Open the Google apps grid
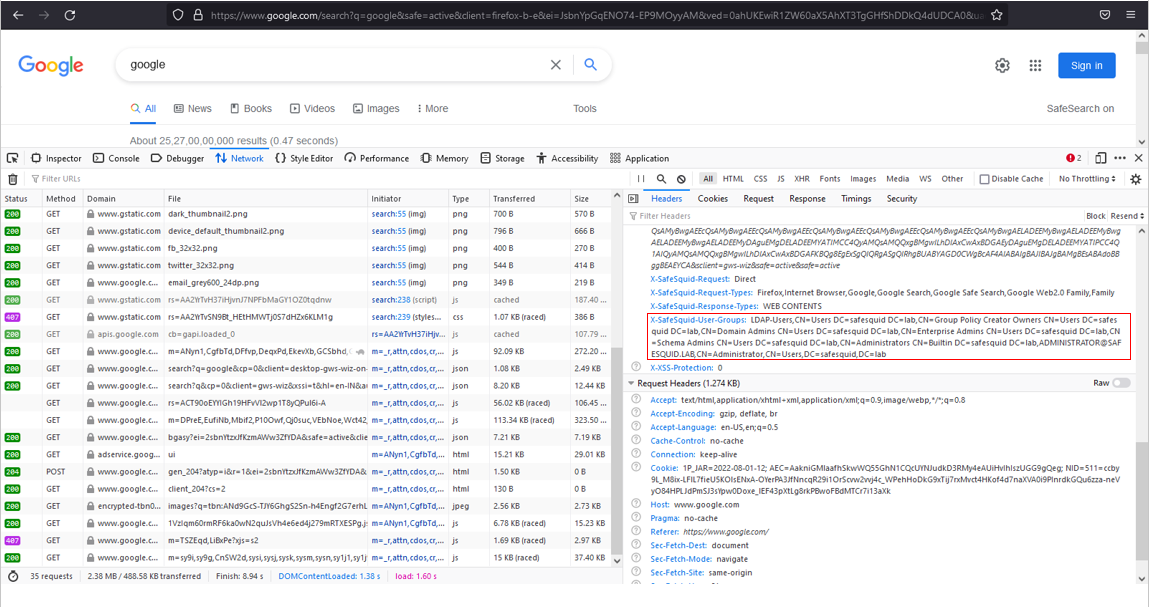This screenshot has width=1149, height=607. (1035, 65)
